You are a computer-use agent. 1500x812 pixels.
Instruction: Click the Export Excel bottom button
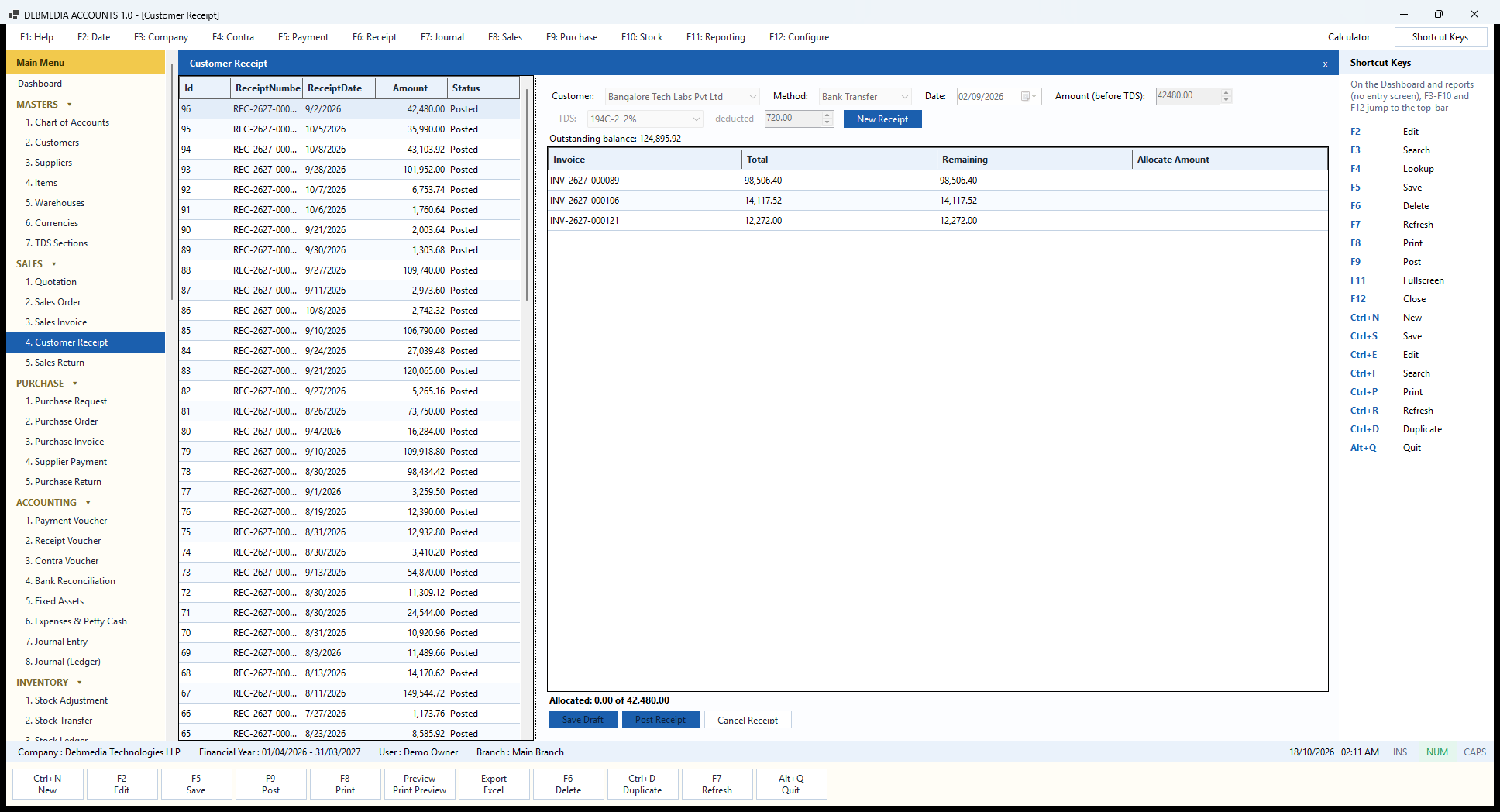pos(494,784)
